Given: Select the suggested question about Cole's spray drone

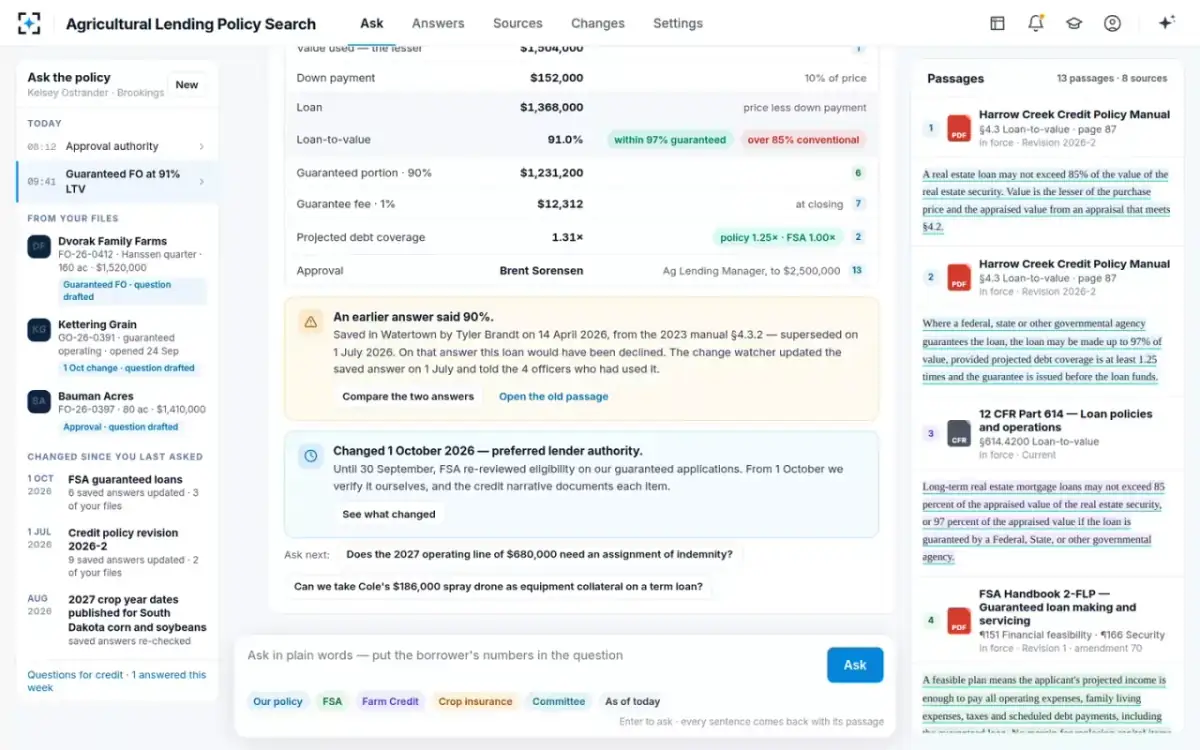Looking at the screenshot, I should pos(498,587).
